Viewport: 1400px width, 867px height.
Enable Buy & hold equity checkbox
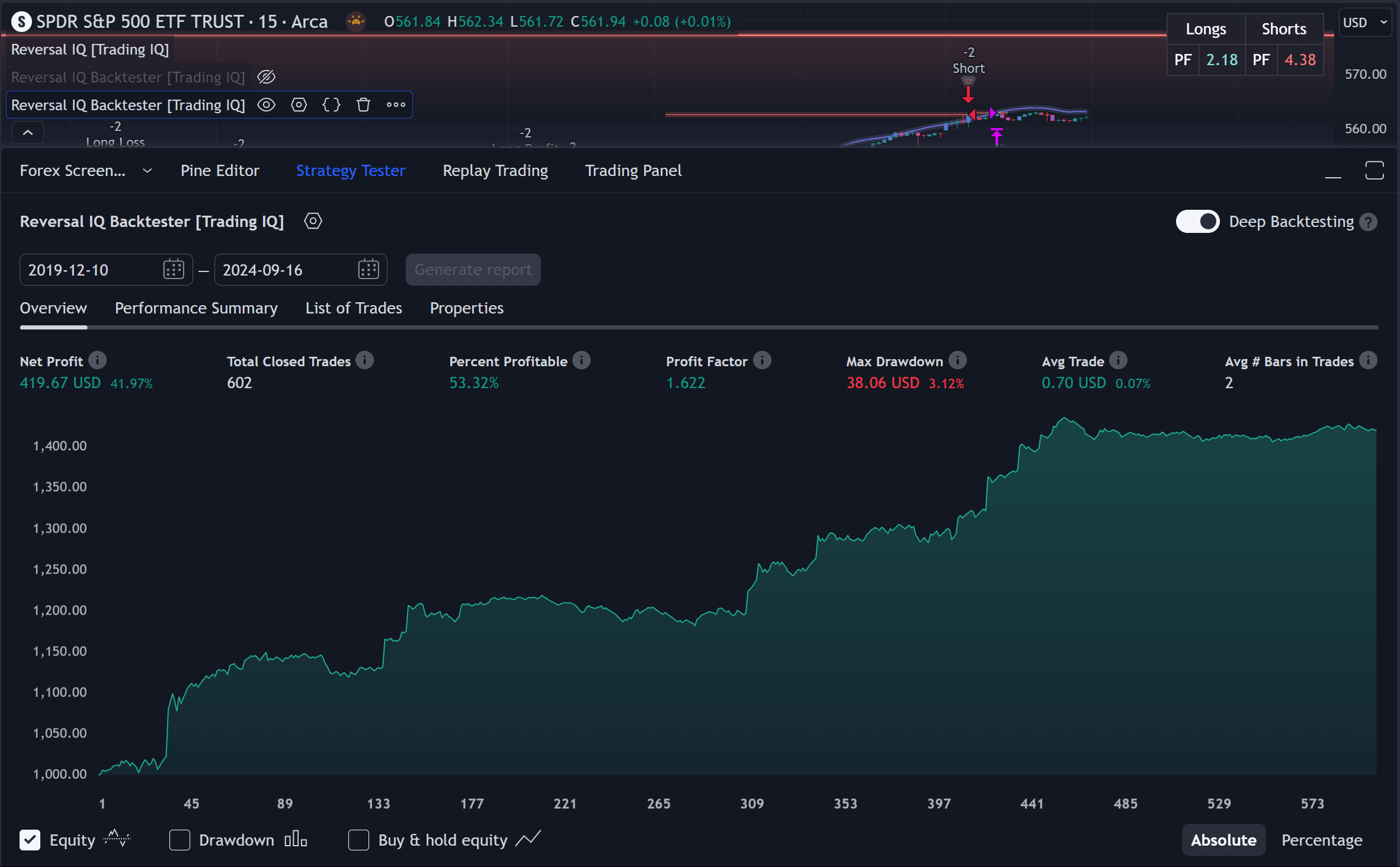pos(358,840)
